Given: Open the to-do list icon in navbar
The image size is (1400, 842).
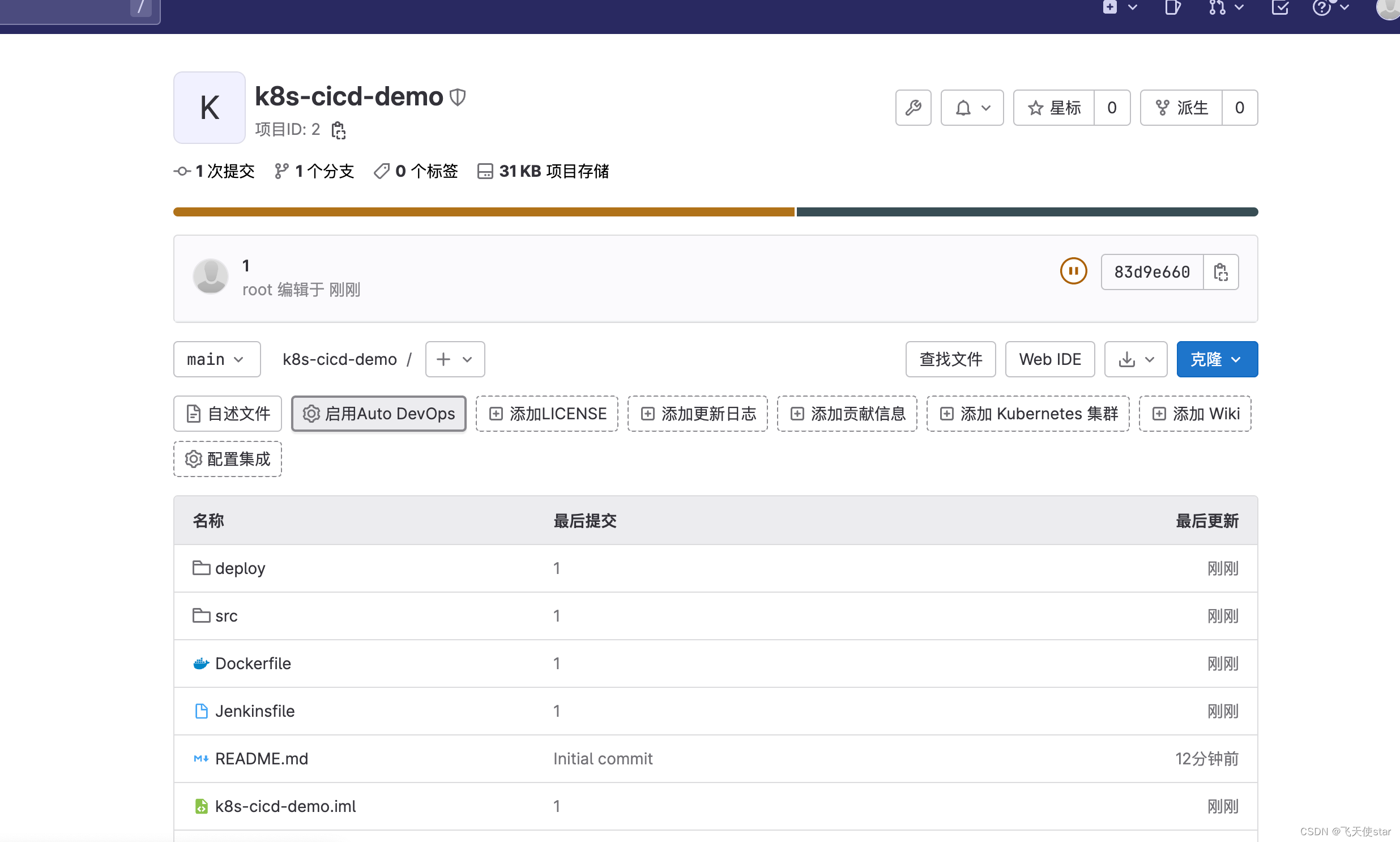Looking at the screenshot, I should click(1280, 7).
